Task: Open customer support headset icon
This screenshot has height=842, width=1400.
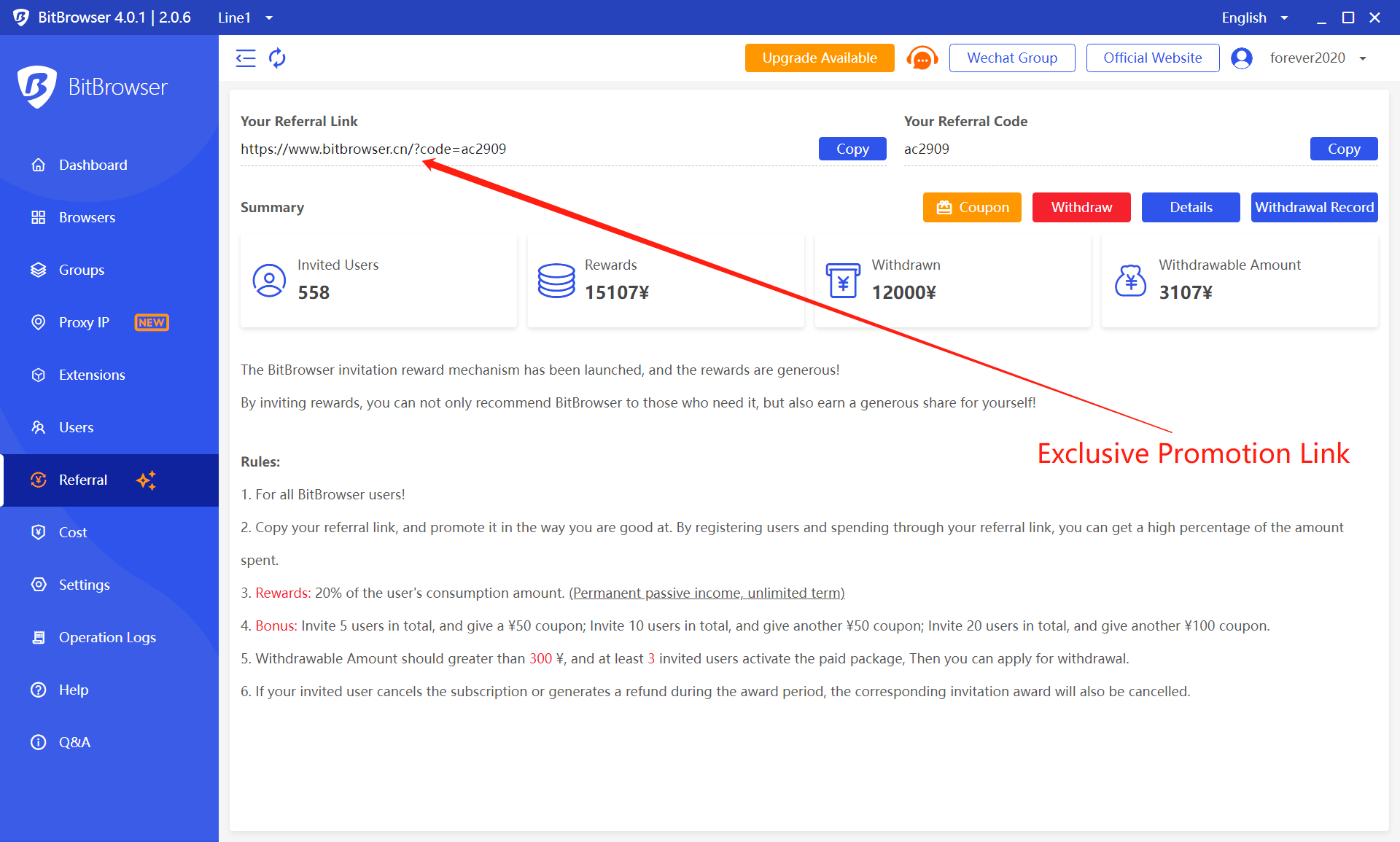Action: [922, 58]
